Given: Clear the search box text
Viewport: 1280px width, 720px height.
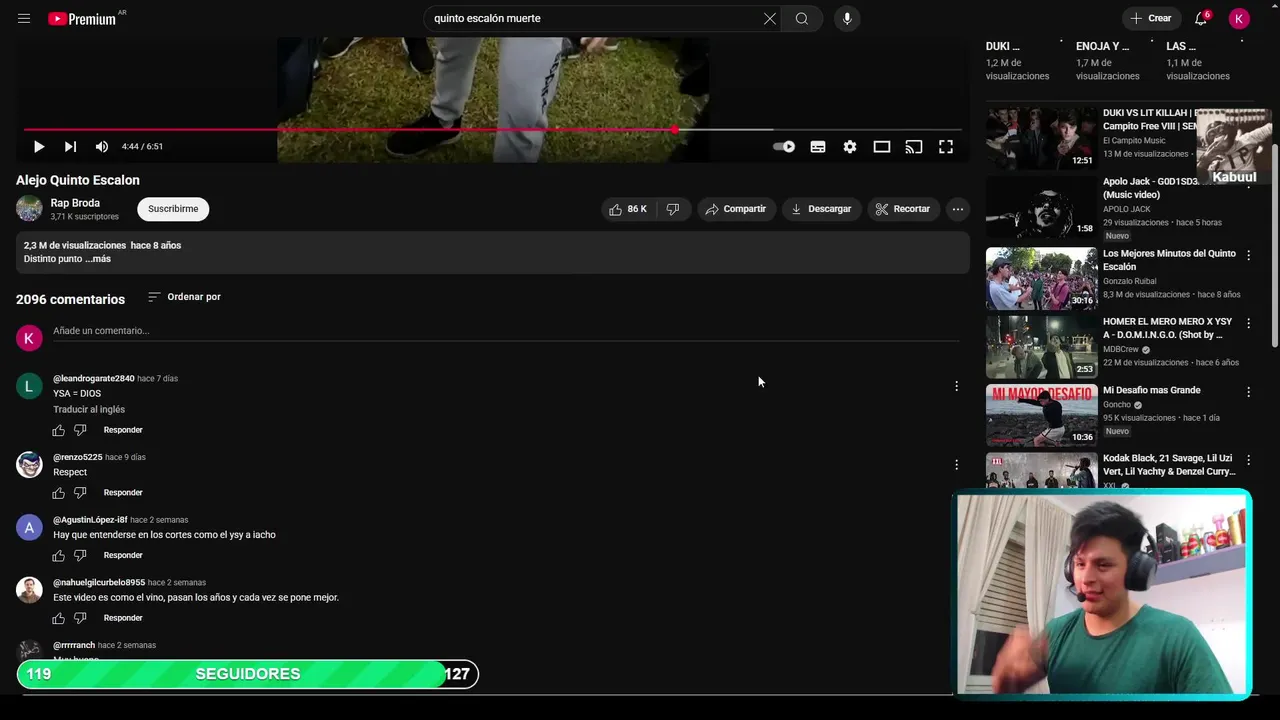Looking at the screenshot, I should [770, 18].
